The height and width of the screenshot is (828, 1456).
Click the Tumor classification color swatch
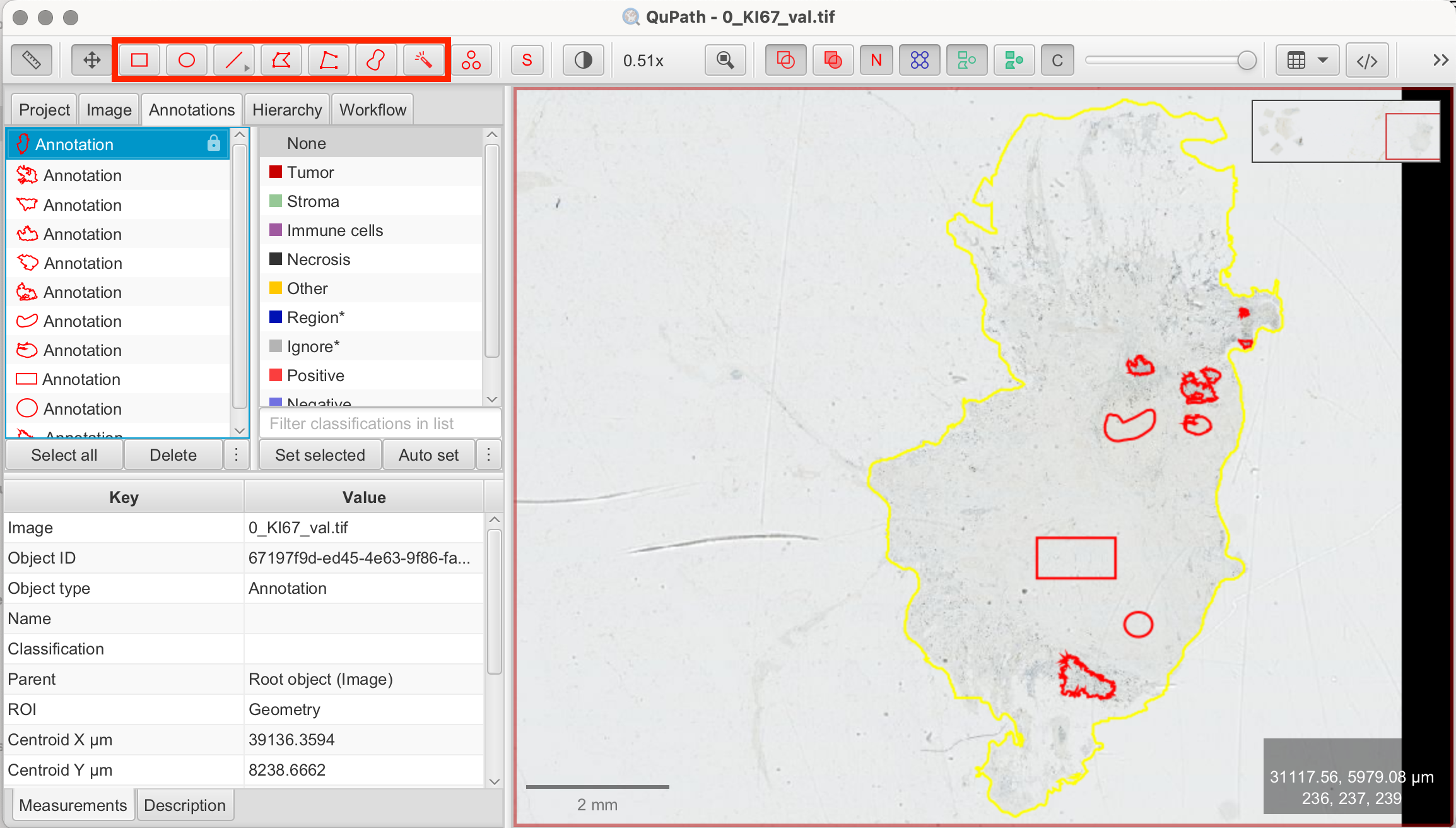[x=276, y=172]
